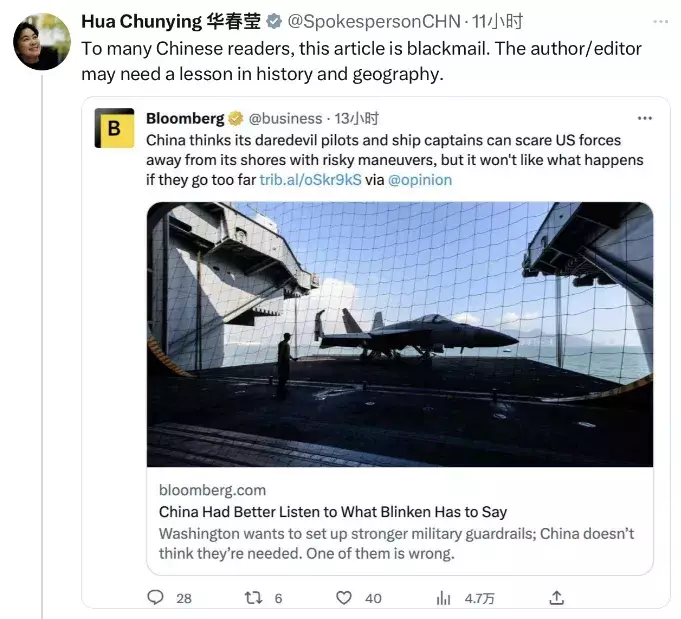Click the share upload icon

[557, 597]
